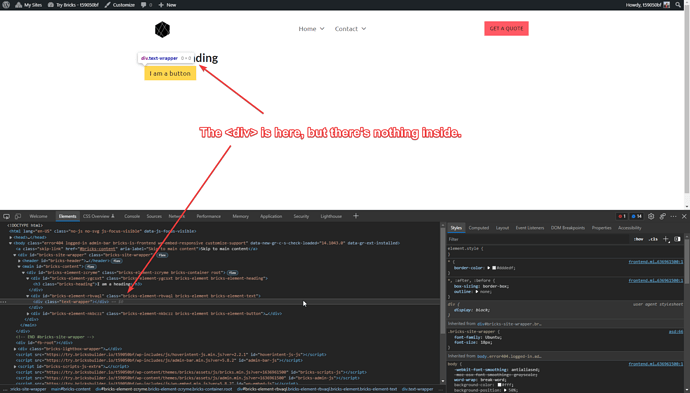The image size is (690, 393).
Task: Switch to the Computed sidebar tab
Action: [479, 228]
